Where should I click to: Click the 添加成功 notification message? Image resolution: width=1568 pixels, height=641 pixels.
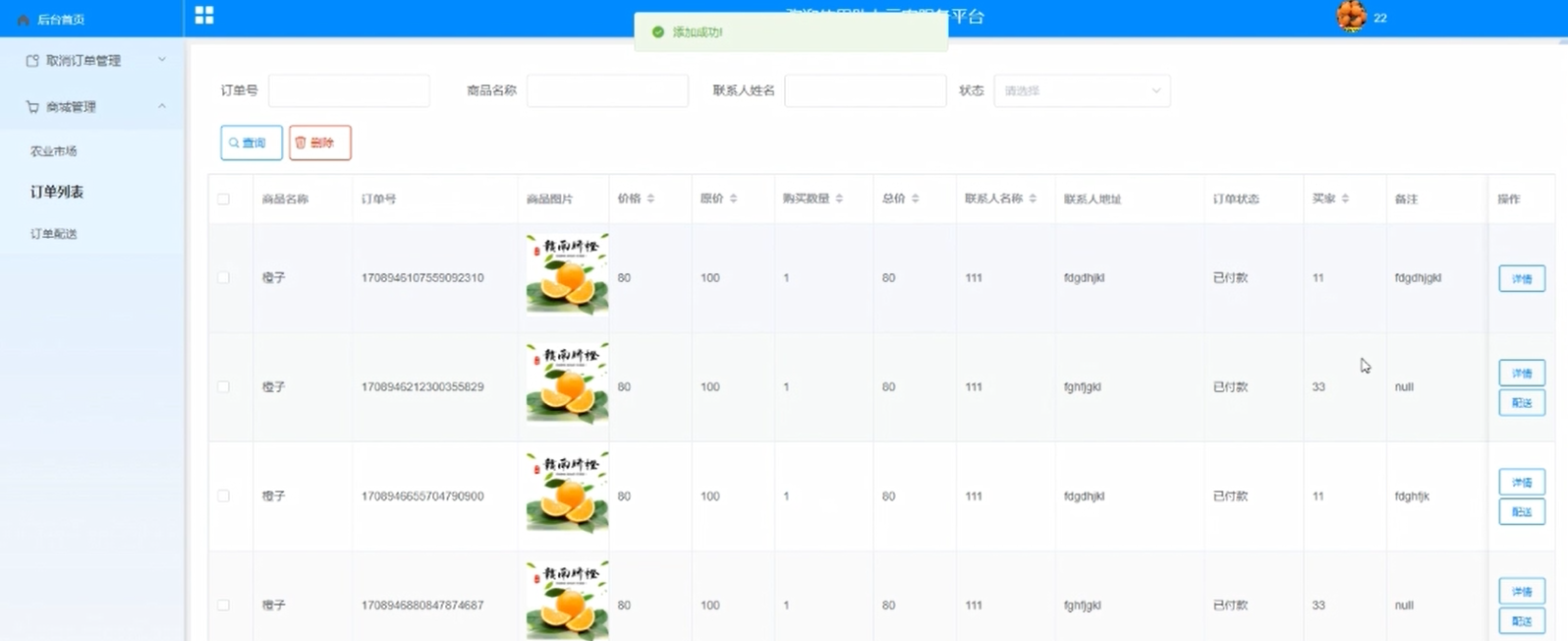point(698,32)
